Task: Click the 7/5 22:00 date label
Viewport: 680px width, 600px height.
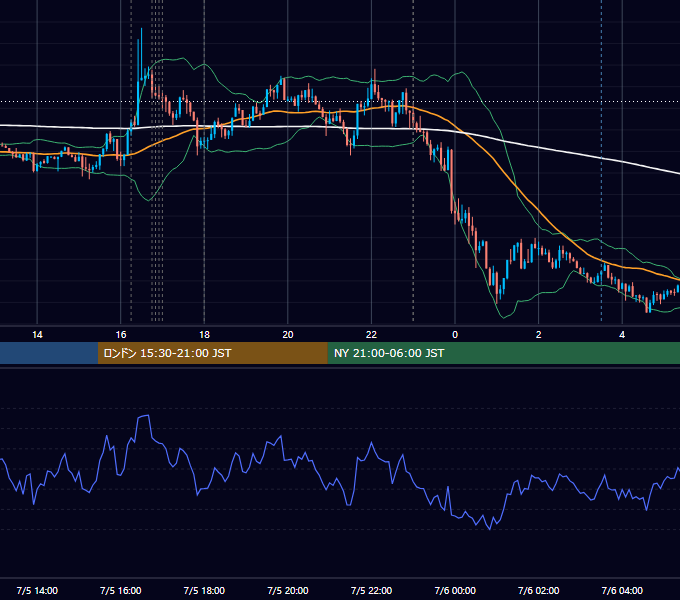Action: [371, 590]
